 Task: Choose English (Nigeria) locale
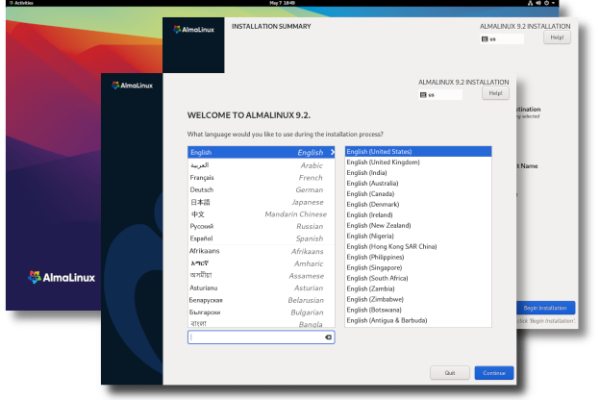tap(418, 236)
